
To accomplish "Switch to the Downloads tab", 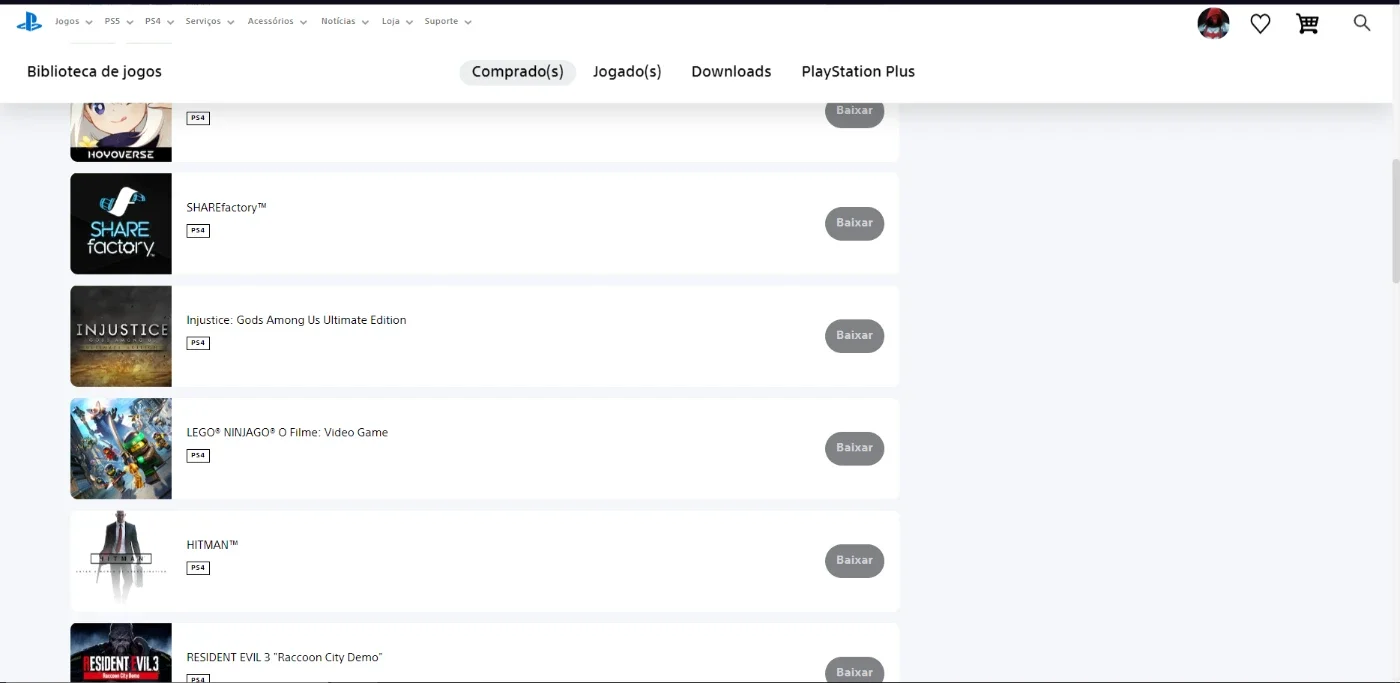I will point(731,72).
